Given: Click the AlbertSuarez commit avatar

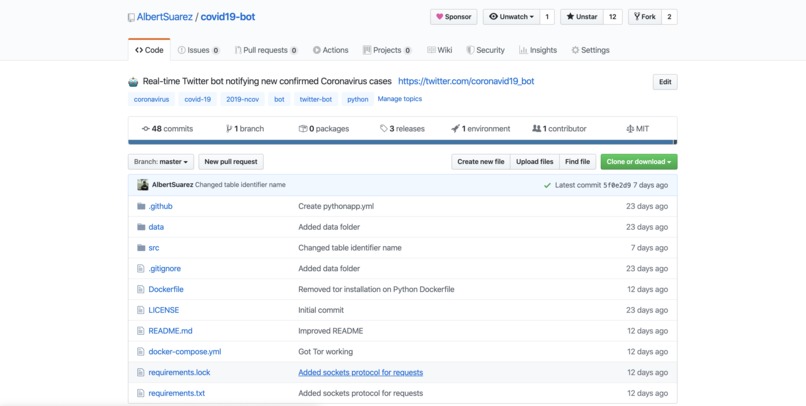Looking at the screenshot, I should 143,185.
